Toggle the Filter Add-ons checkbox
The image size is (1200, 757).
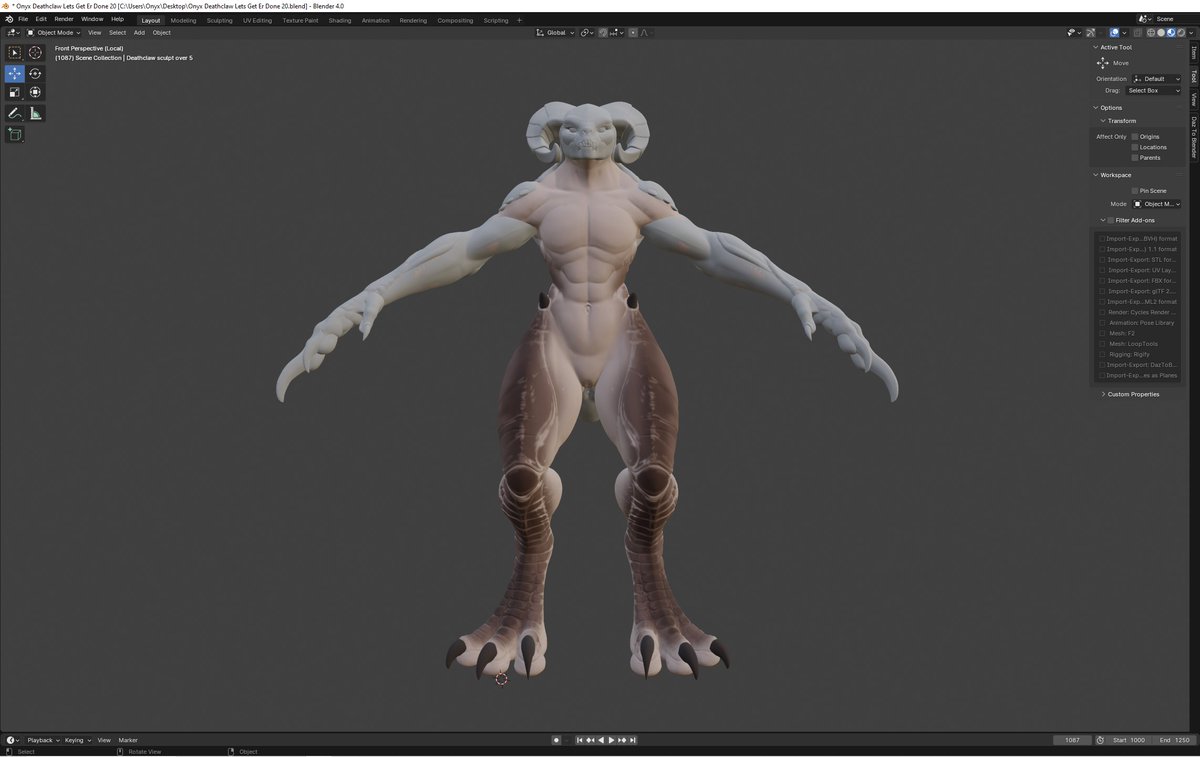coord(1110,220)
